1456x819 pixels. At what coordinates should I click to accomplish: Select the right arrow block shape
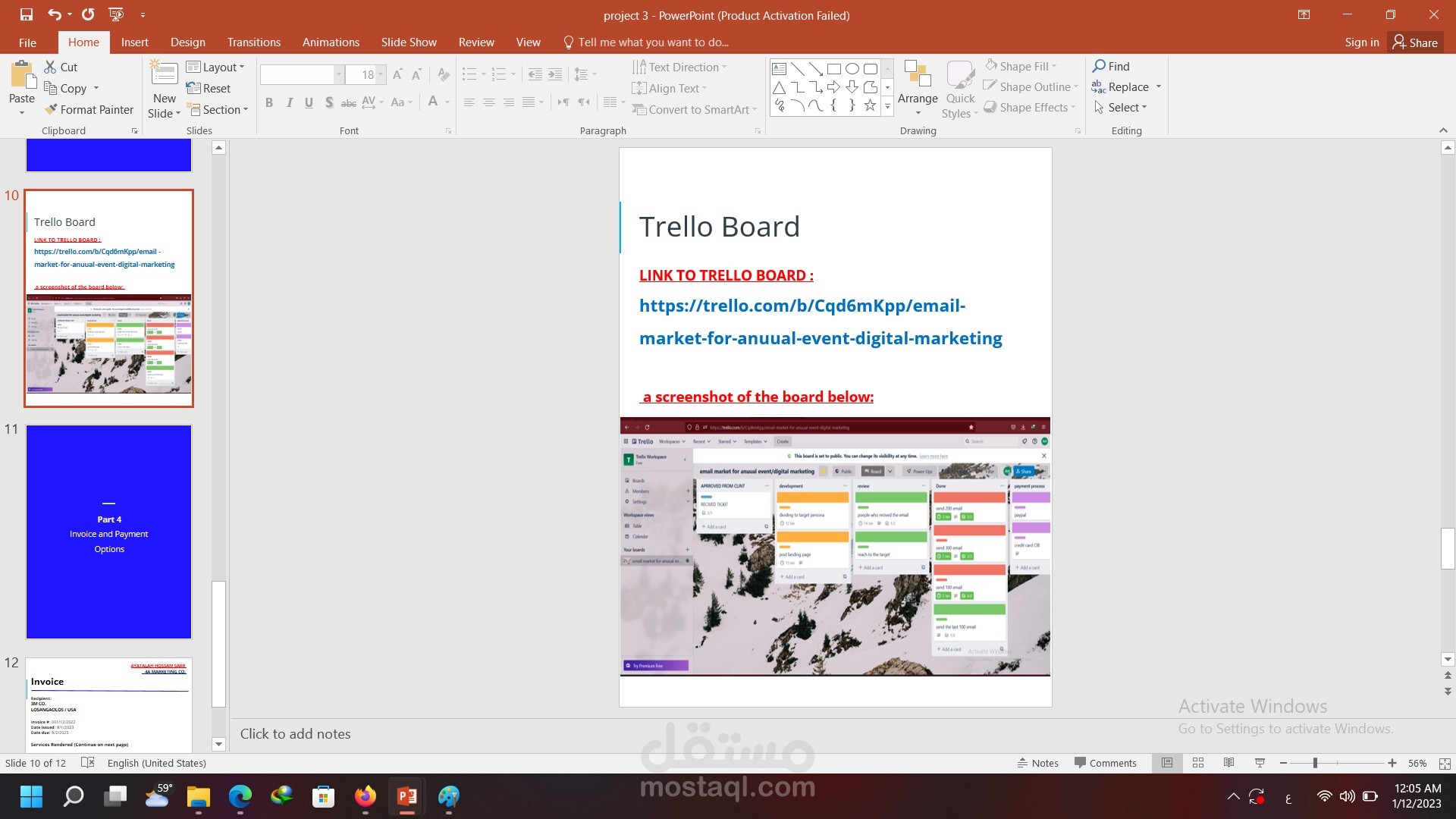click(x=834, y=87)
